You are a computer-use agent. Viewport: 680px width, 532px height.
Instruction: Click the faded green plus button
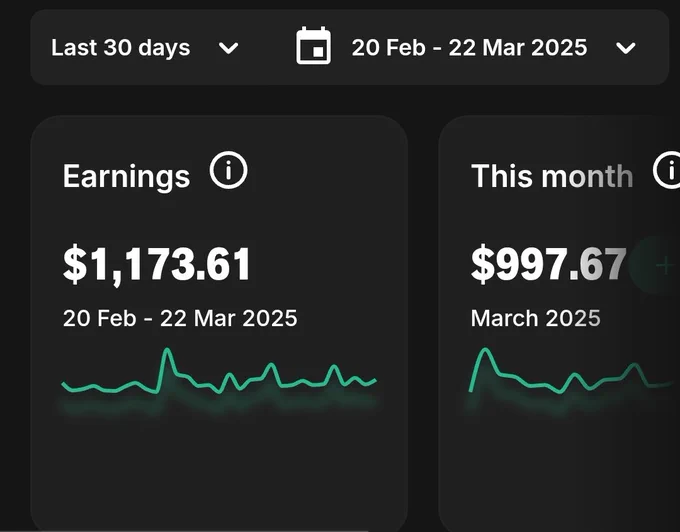point(659,264)
